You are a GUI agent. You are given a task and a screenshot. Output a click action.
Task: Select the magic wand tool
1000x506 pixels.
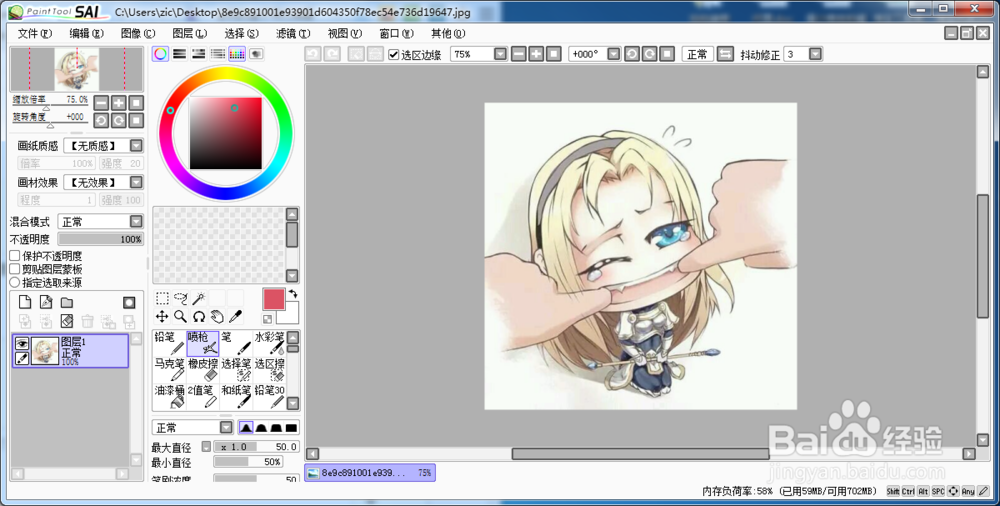click(199, 299)
